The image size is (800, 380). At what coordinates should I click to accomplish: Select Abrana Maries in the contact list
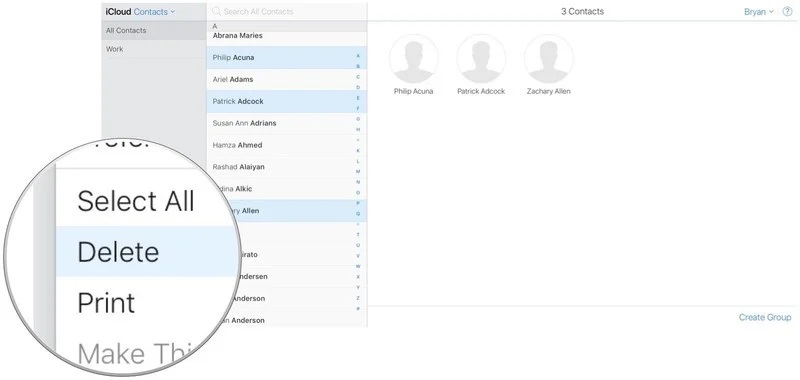click(x=287, y=36)
